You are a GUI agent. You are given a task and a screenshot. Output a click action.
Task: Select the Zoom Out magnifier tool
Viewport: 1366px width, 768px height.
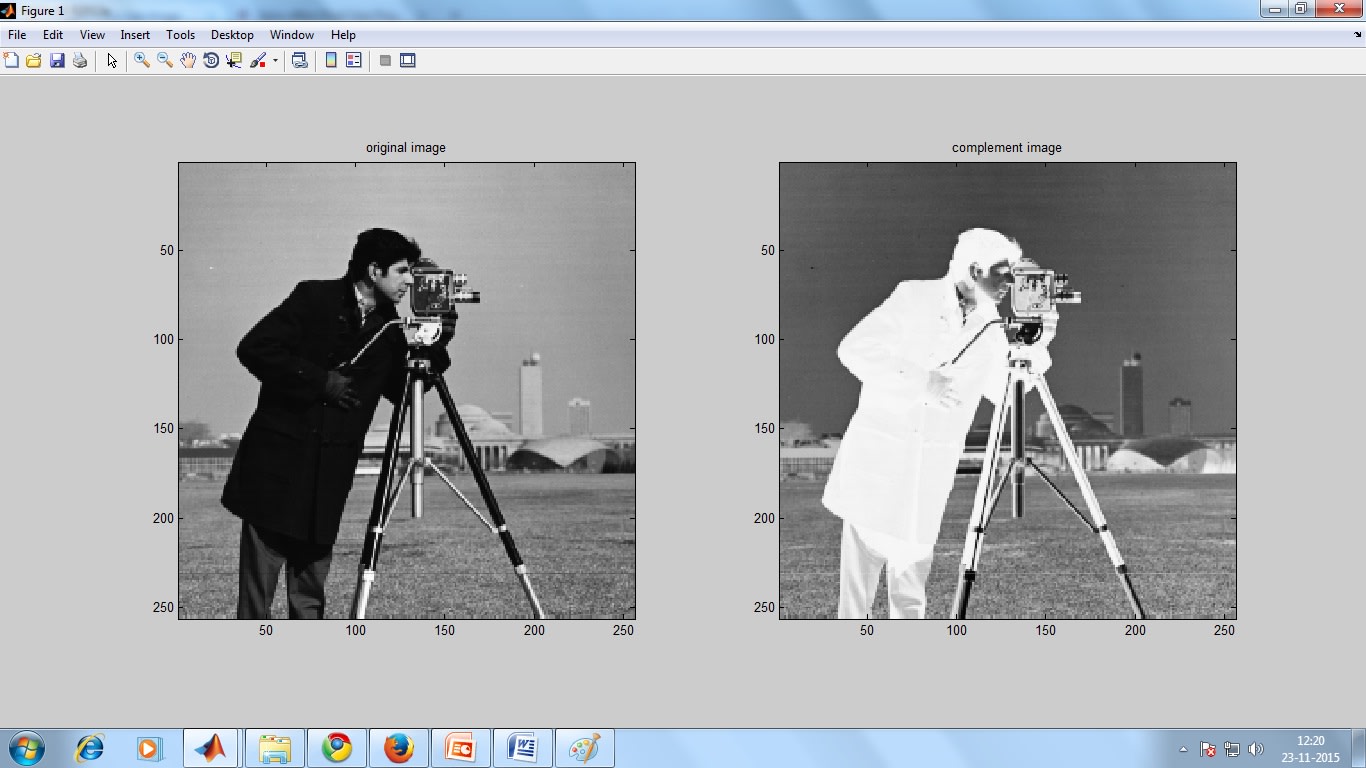165,61
